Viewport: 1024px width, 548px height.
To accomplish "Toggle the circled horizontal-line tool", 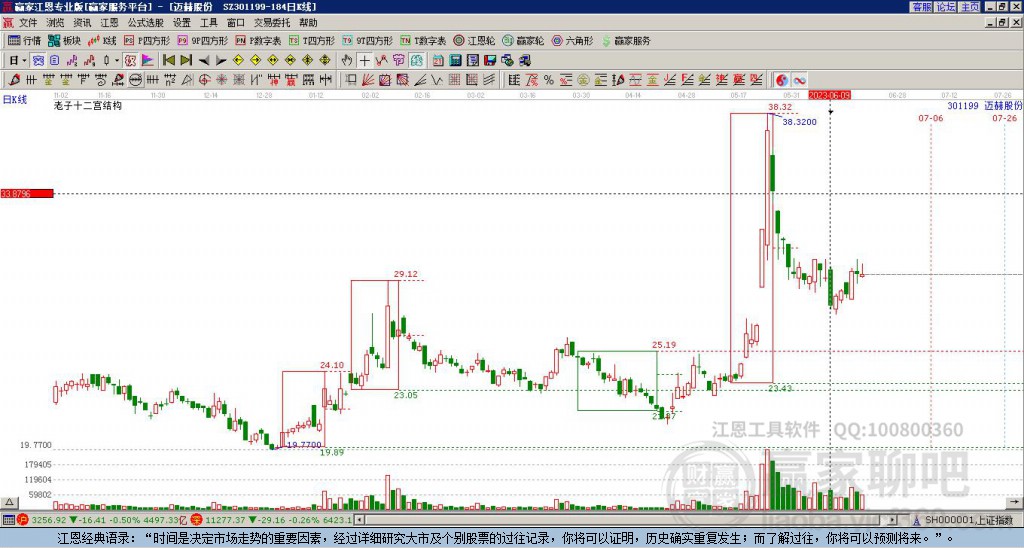I will tap(136, 80).
